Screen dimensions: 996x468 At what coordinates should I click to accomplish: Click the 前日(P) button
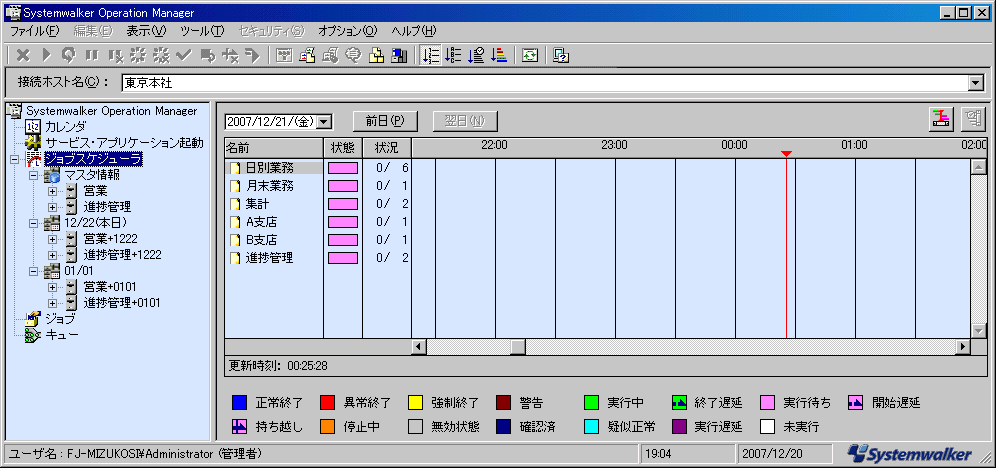point(385,121)
